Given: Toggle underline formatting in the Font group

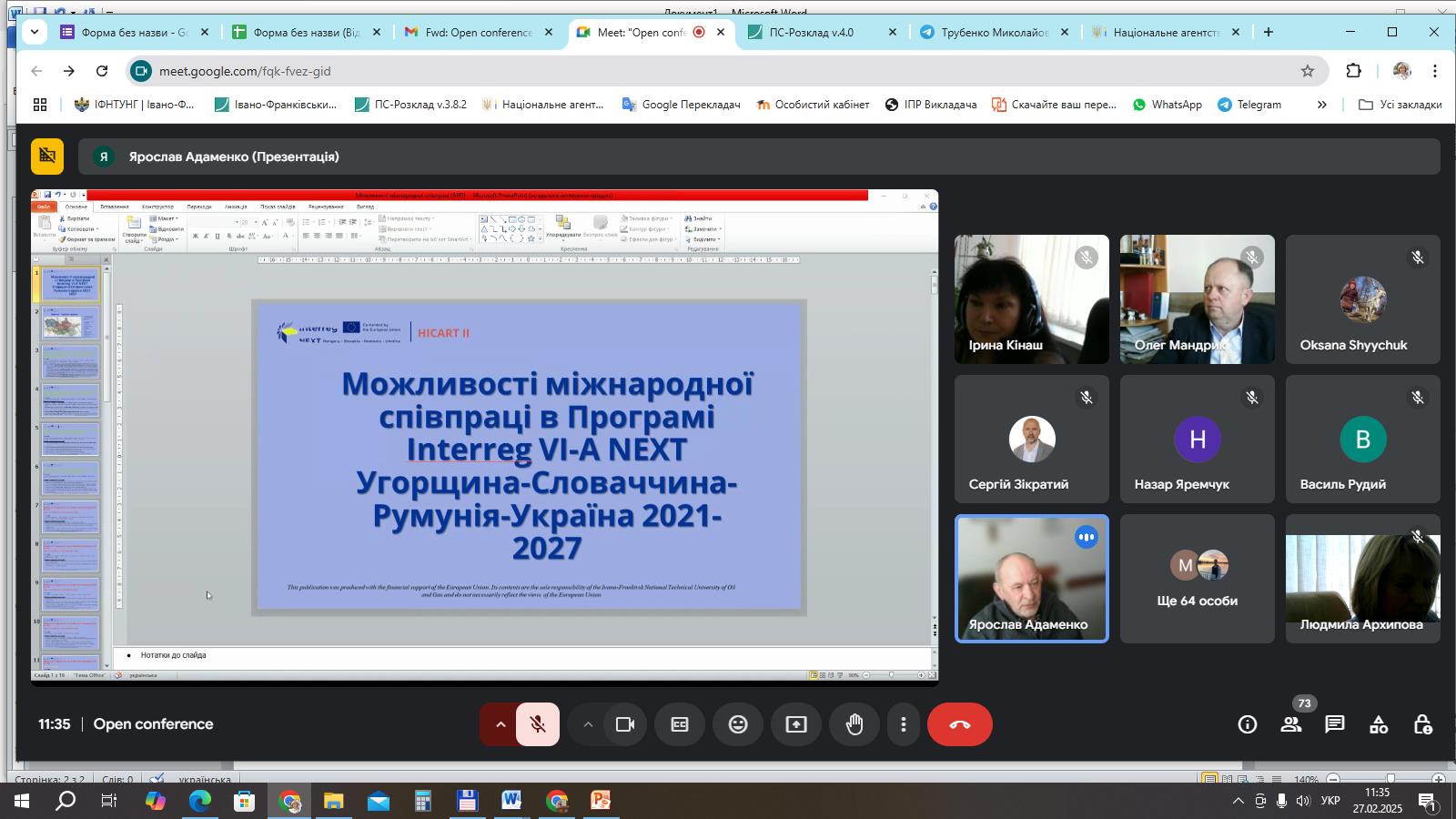Looking at the screenshot, I should (218, 236).
